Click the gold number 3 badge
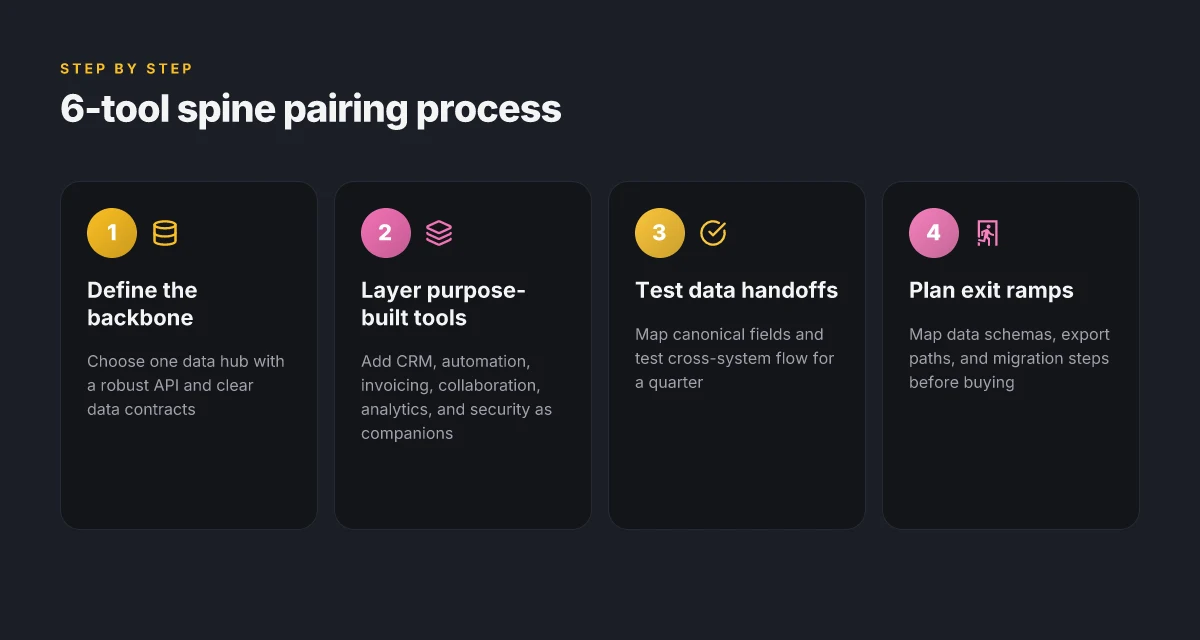 pos(660,233)
